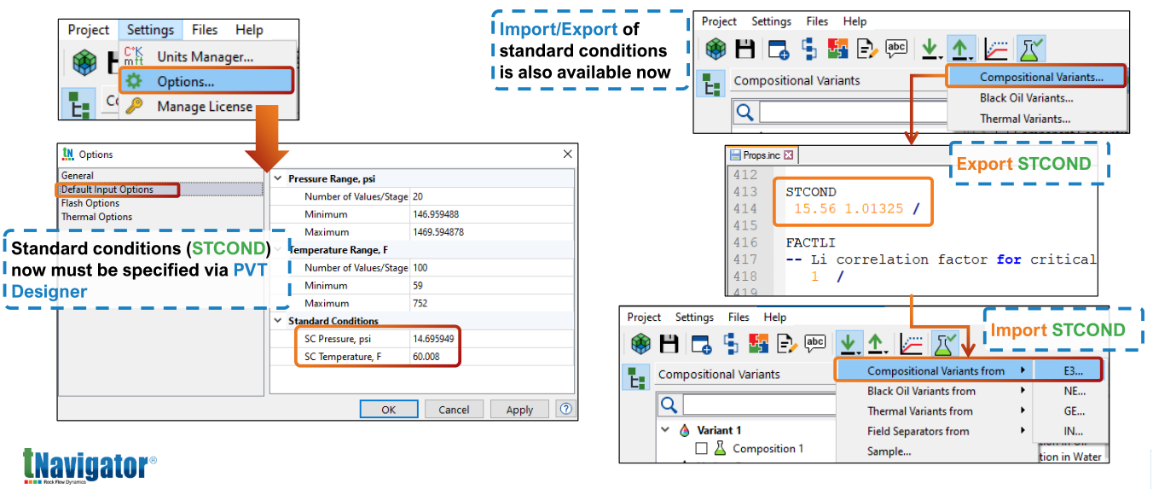
Task: Click the abc speech bubble icon in import-menu window
Action: coord(815,342)
